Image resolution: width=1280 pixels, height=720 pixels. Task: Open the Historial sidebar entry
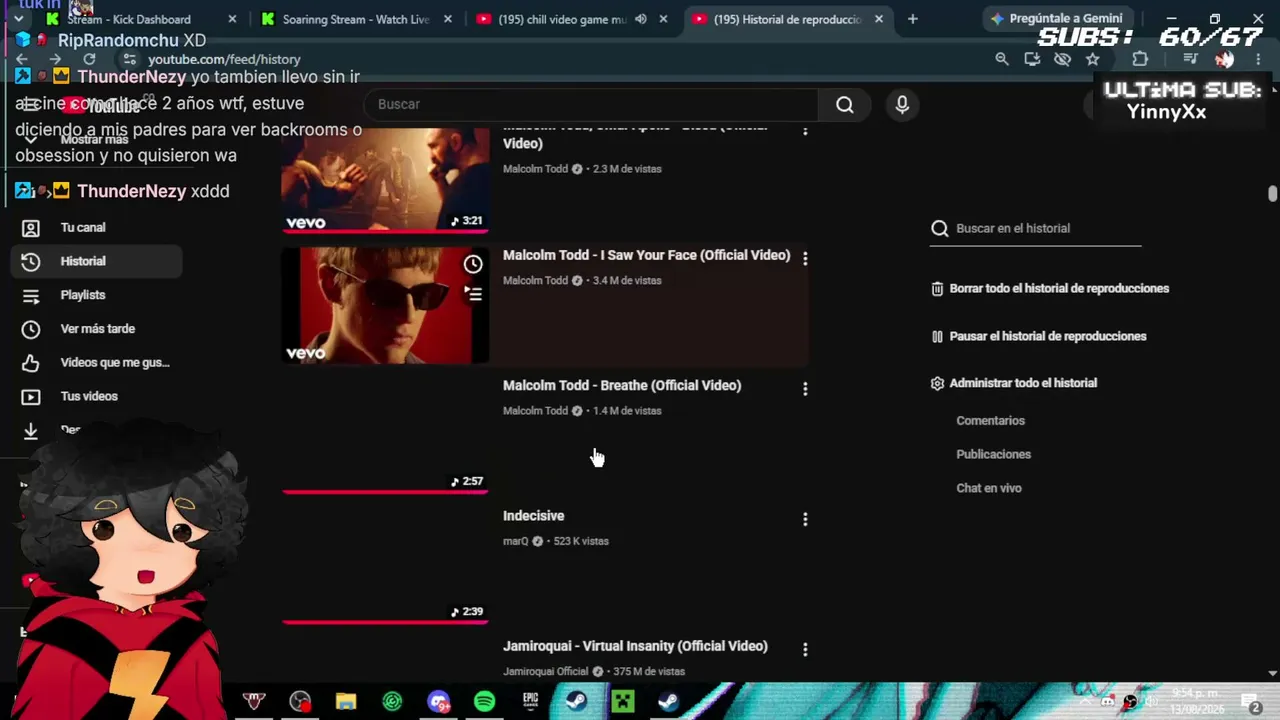click(97, 261)
